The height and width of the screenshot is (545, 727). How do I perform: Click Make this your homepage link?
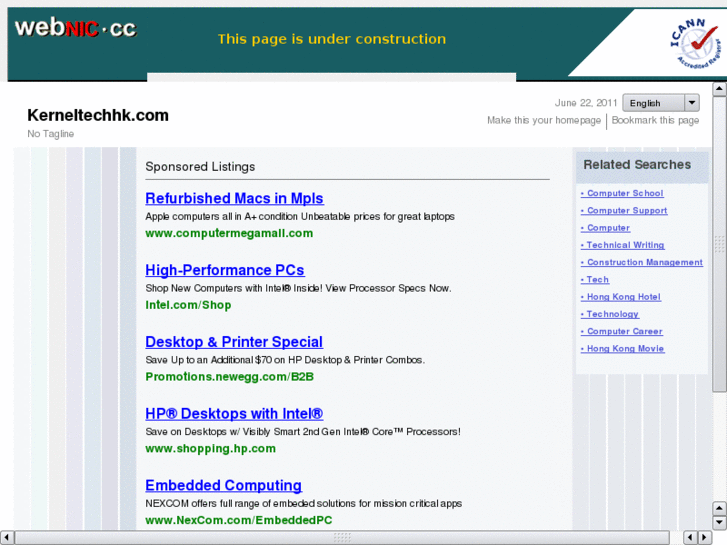click(543, 121)
